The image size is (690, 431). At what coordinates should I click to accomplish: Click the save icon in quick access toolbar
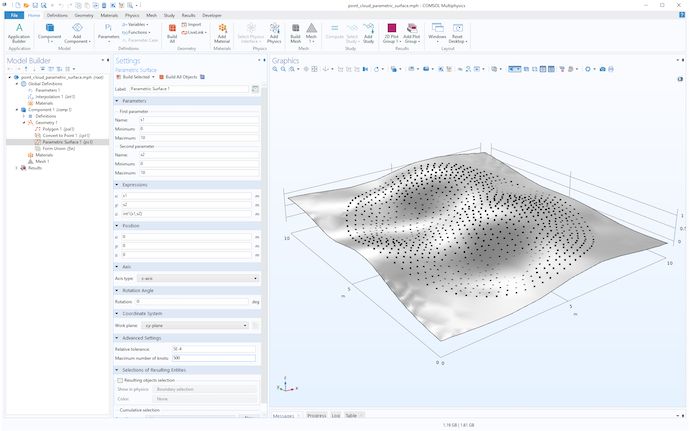point(35,5)
